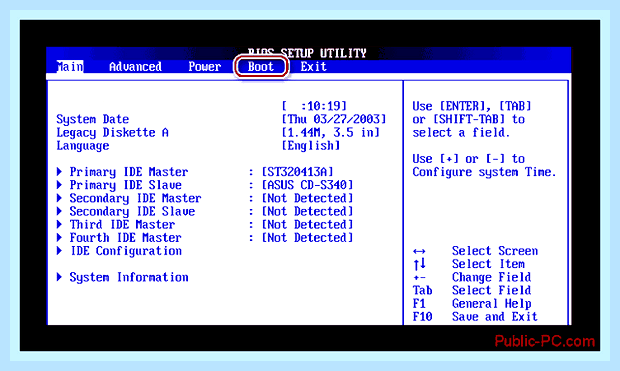620x371 pixels.
Task: Expand the System Information arrow
Action: click(x=59, y=277)
